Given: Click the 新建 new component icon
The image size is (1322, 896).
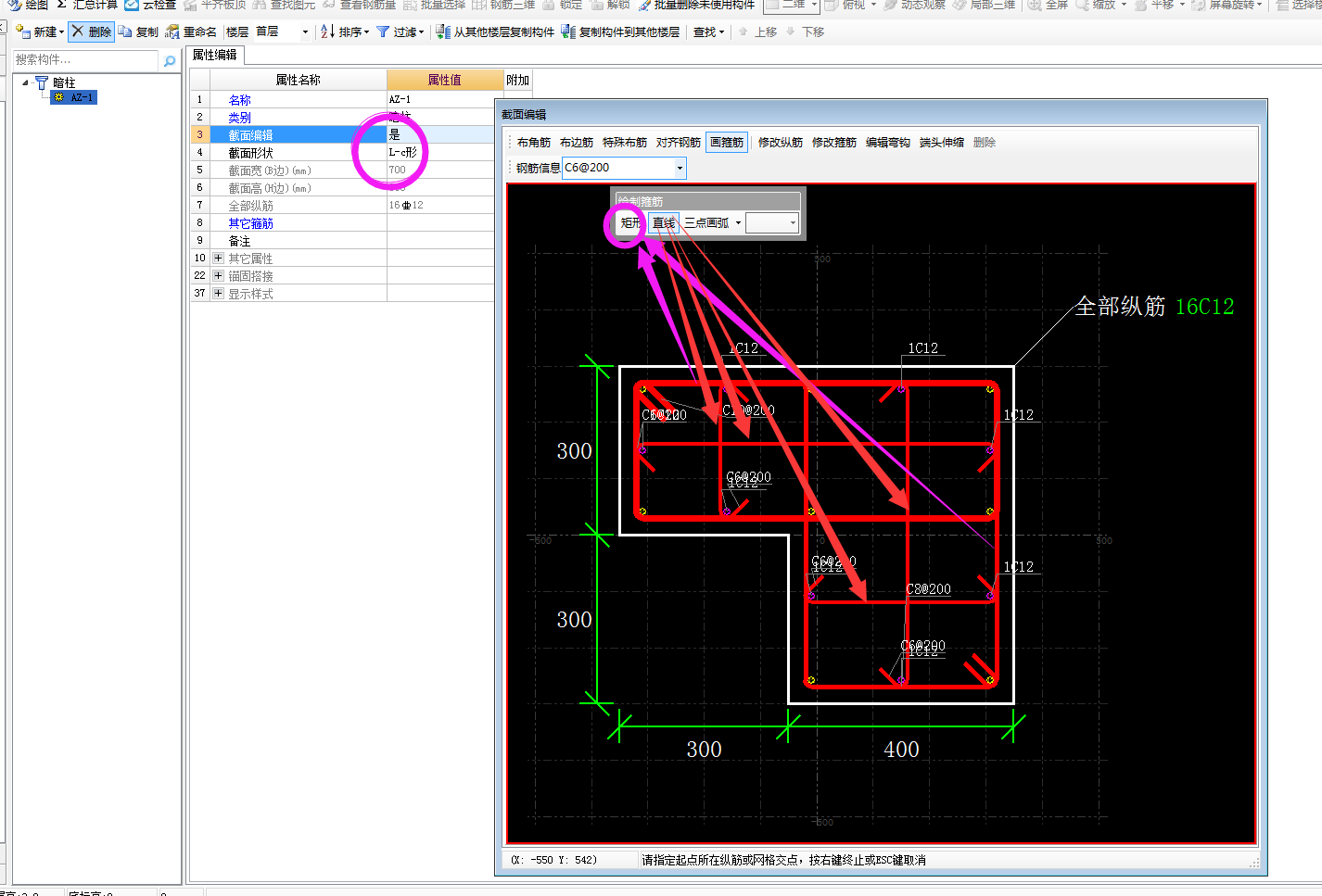Looking at the screenshot, I should coord(40,32).
